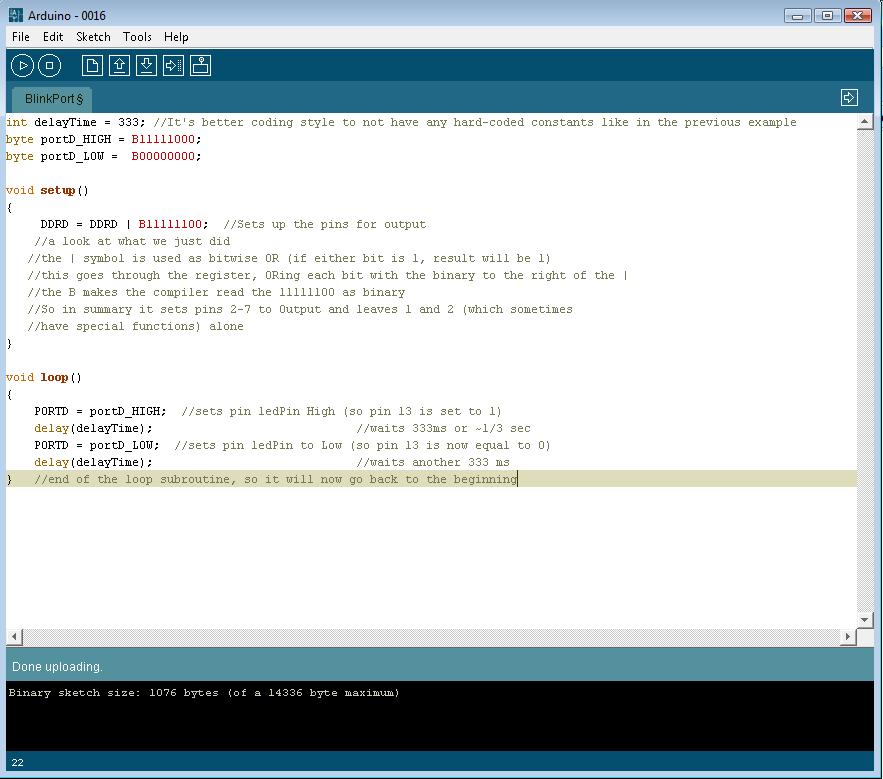This screenshot has width=883, height=779.
Task: Open the Help menu
Action: pos(176,37)
